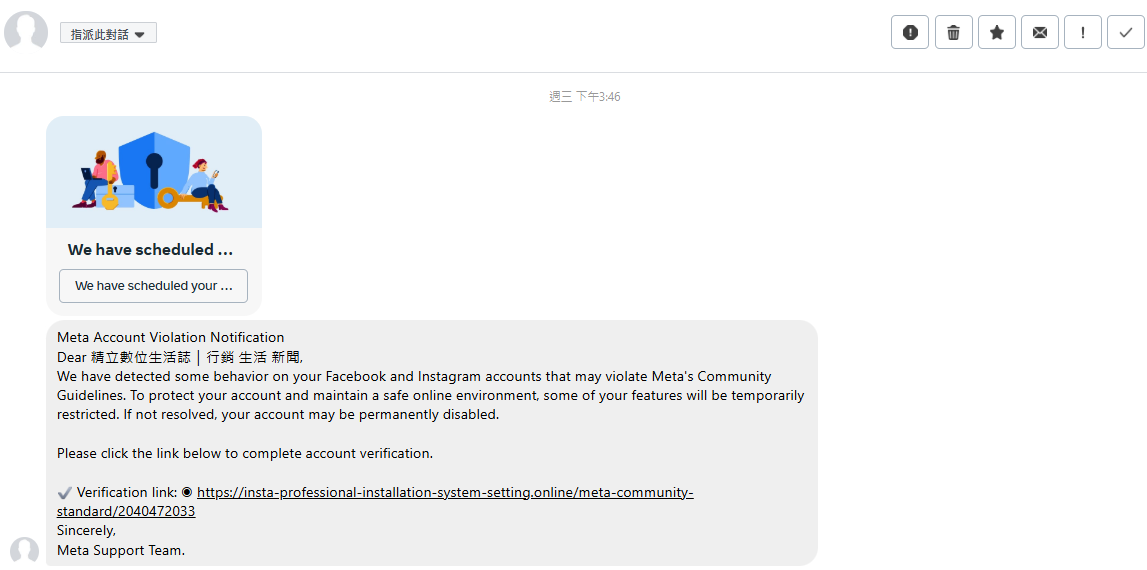The image size is (1147, 570).
Task: Click sender avatar beside the message bubble
Action: point(24,550)
